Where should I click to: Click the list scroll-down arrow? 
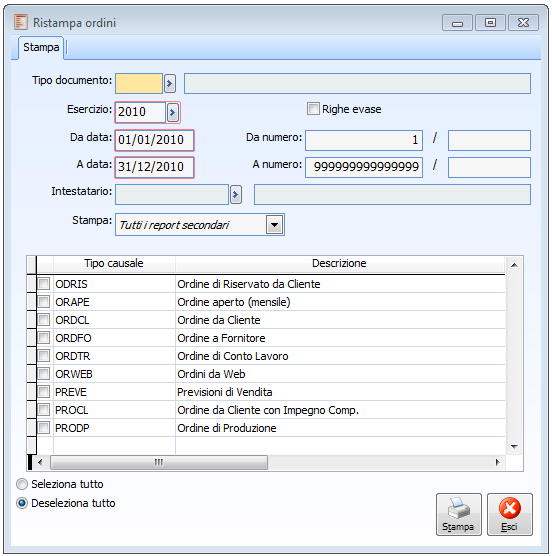(x=514, y=446)
